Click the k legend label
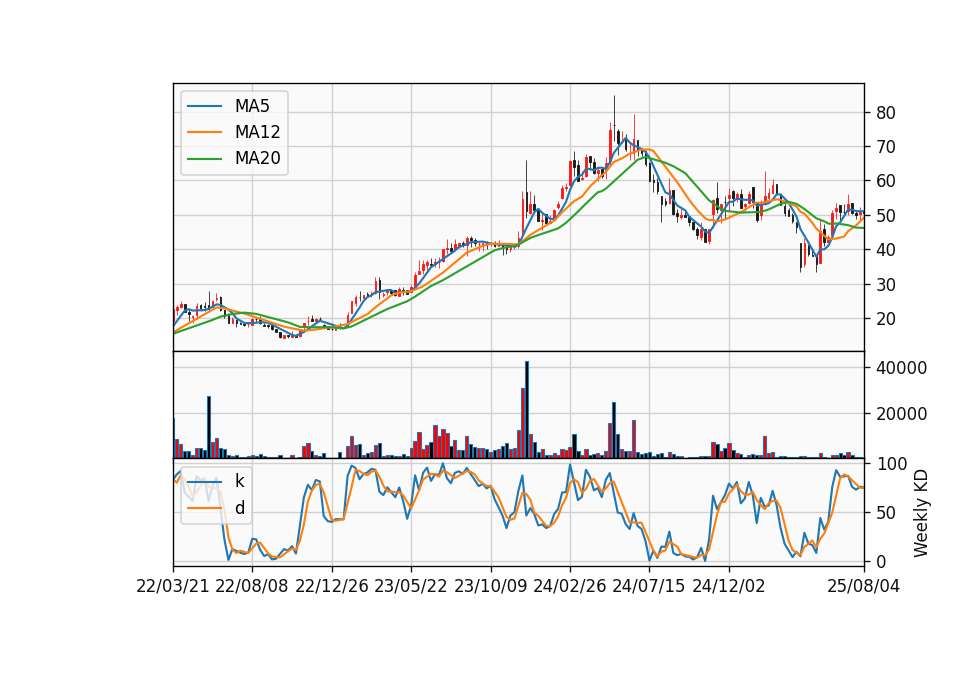Image resolution: width=960 pixels, height=690 pixels. tap(239, 481)
